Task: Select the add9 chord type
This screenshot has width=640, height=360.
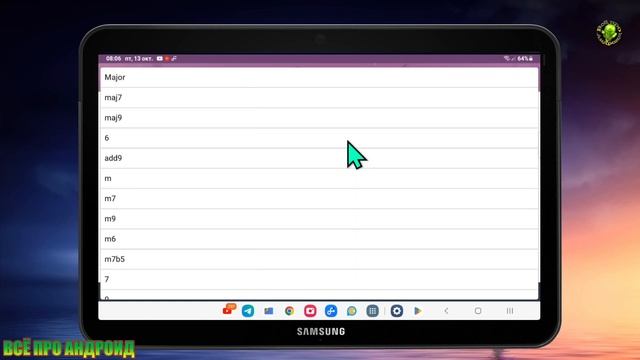Action: [319, 158]
